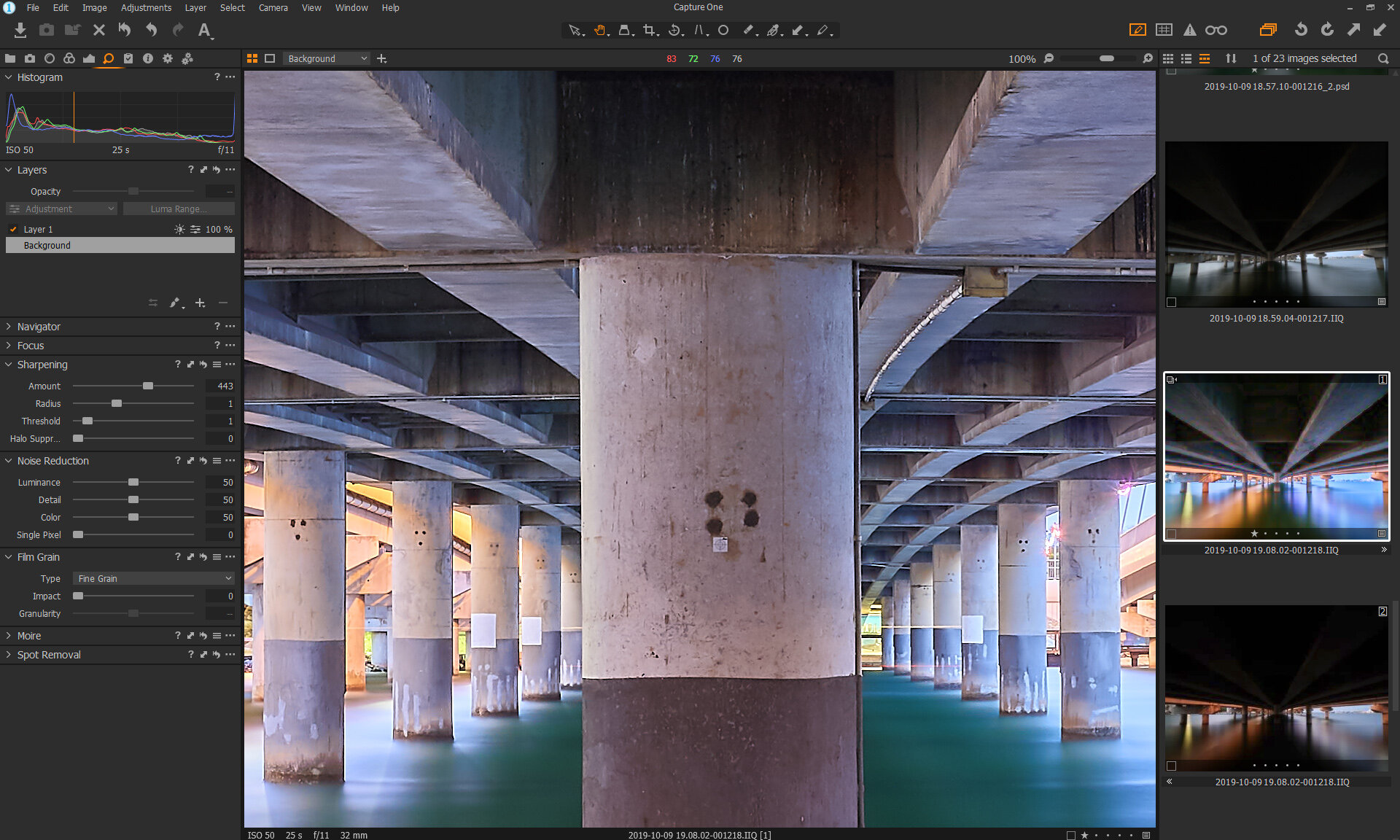Toggle grid overlay icon
This screenshot has width=1400, height=840.
[x=1164, y=30]
